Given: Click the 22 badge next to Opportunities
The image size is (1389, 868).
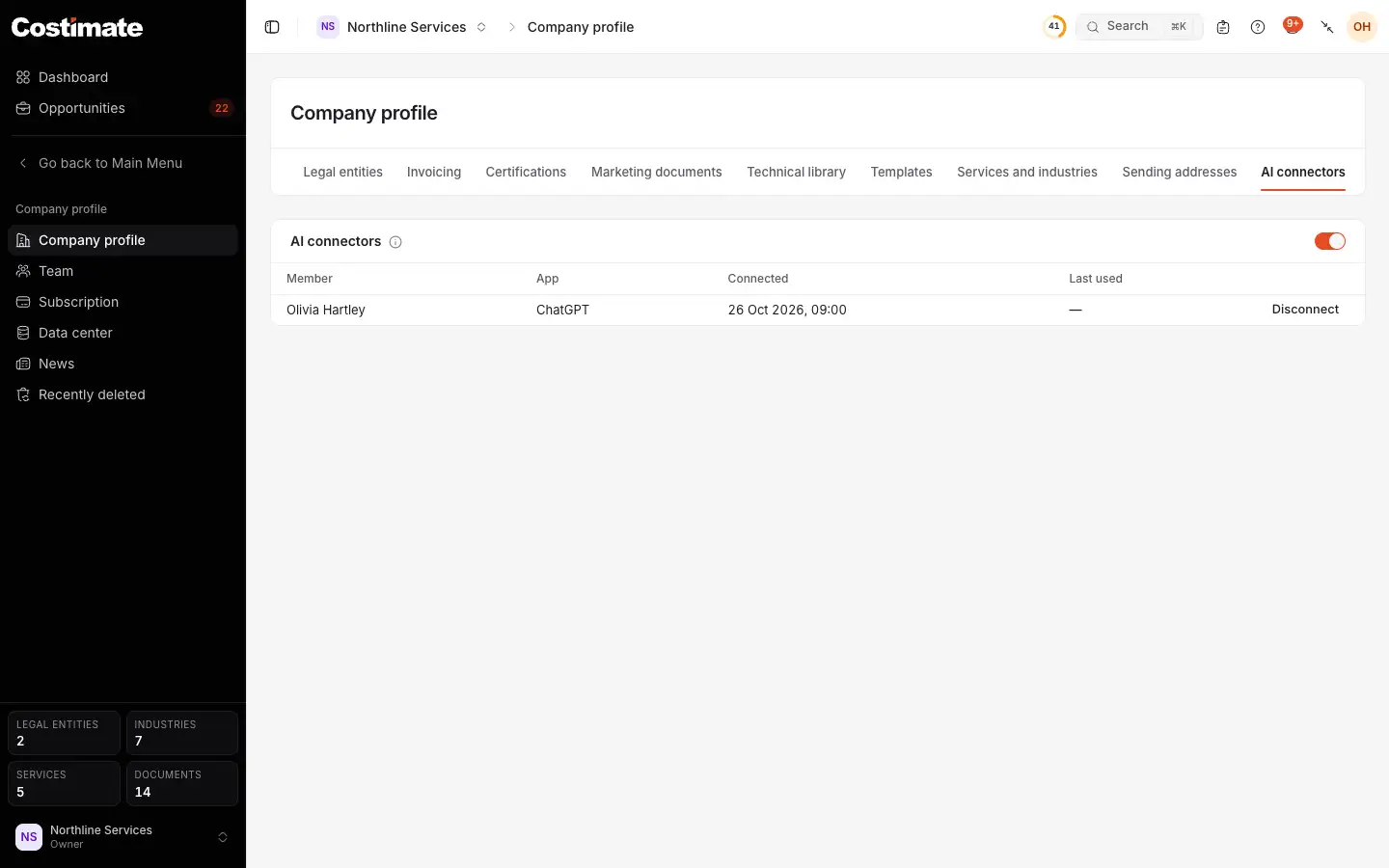Looking at the screenshot, I should [222, 108].
